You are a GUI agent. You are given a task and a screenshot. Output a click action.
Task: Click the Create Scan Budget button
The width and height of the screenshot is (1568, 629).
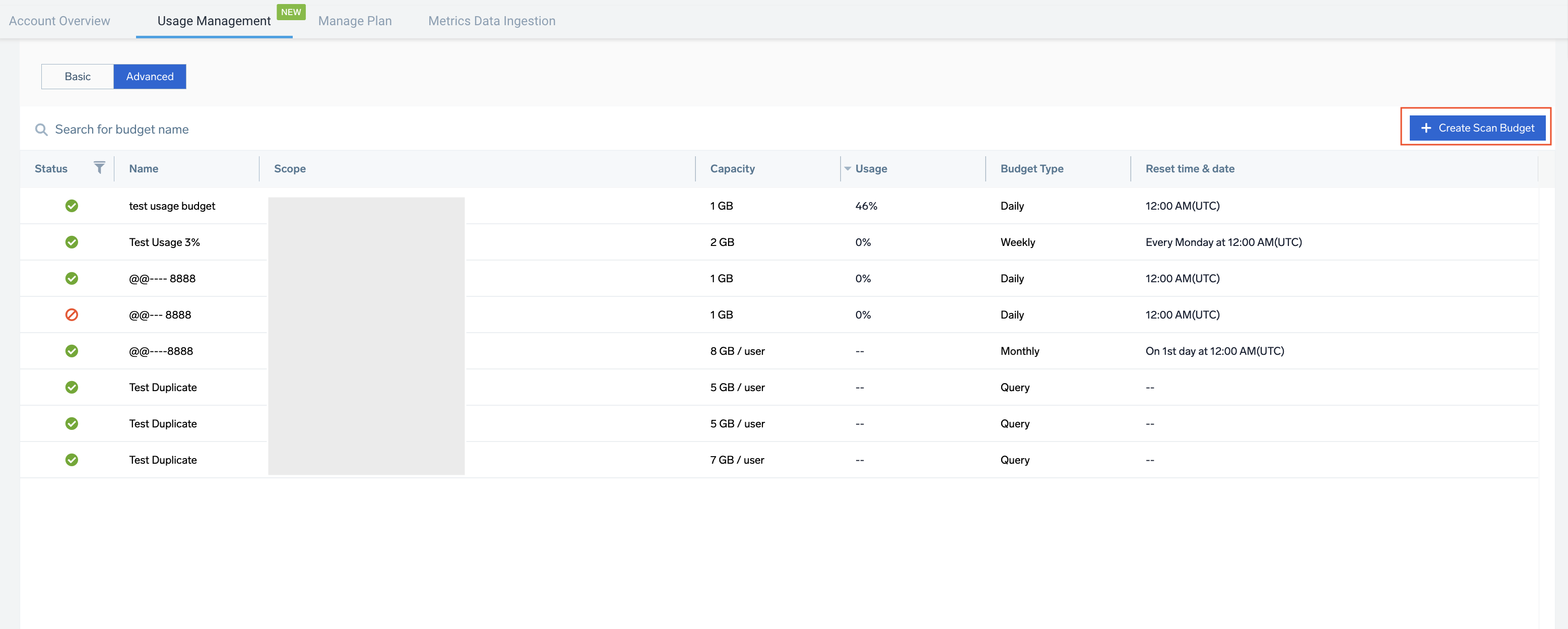tap(1477, 128)
